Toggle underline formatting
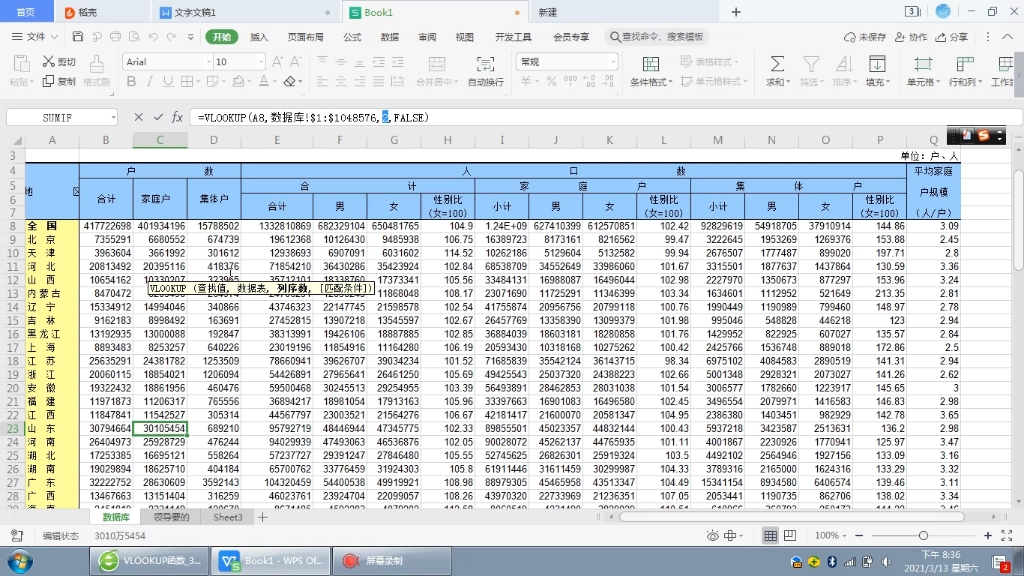Image resolution: width=1024 pixels, height=576 pixels. (168, 81)
